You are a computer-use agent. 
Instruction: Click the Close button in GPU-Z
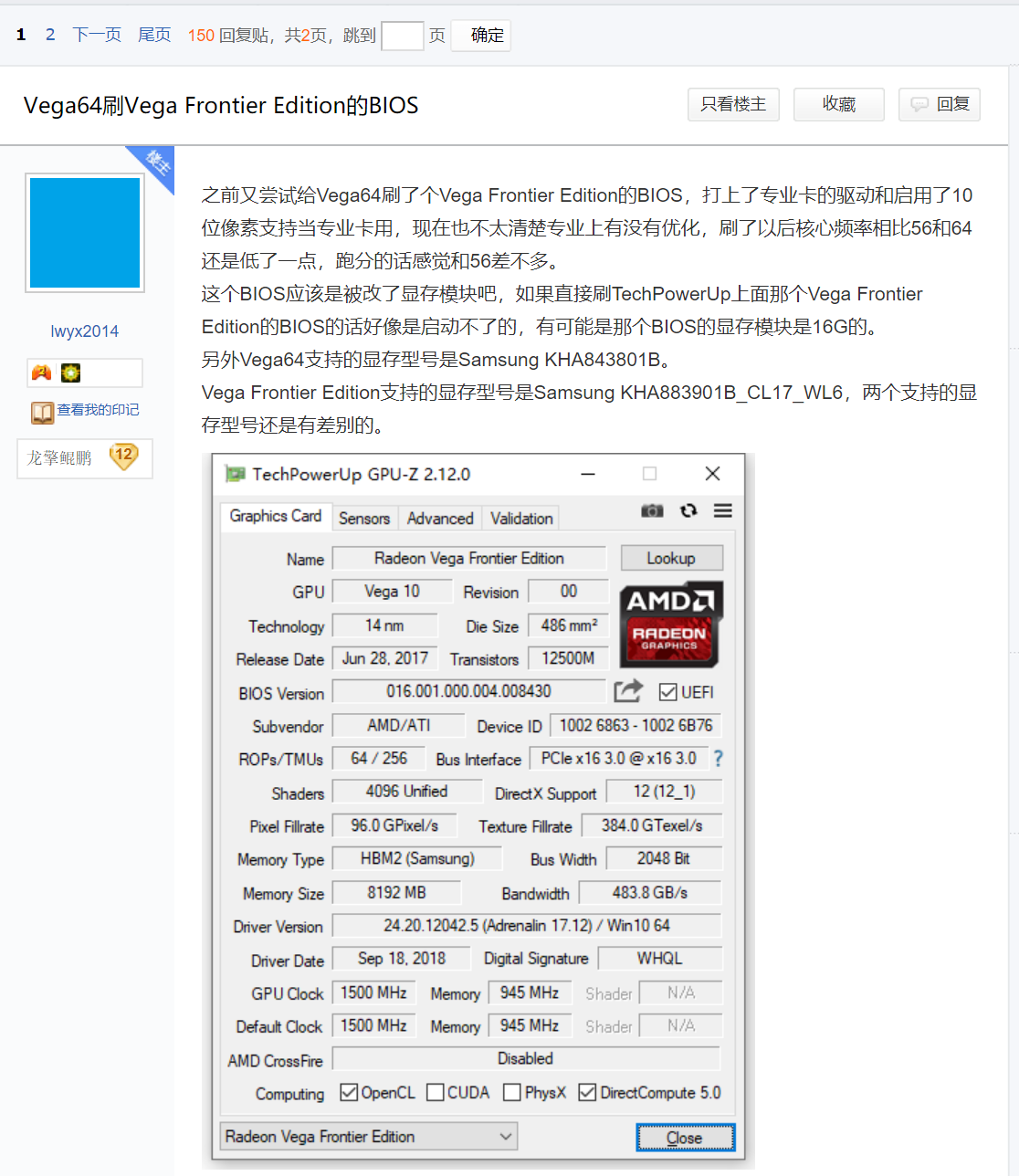point(685,1138)
